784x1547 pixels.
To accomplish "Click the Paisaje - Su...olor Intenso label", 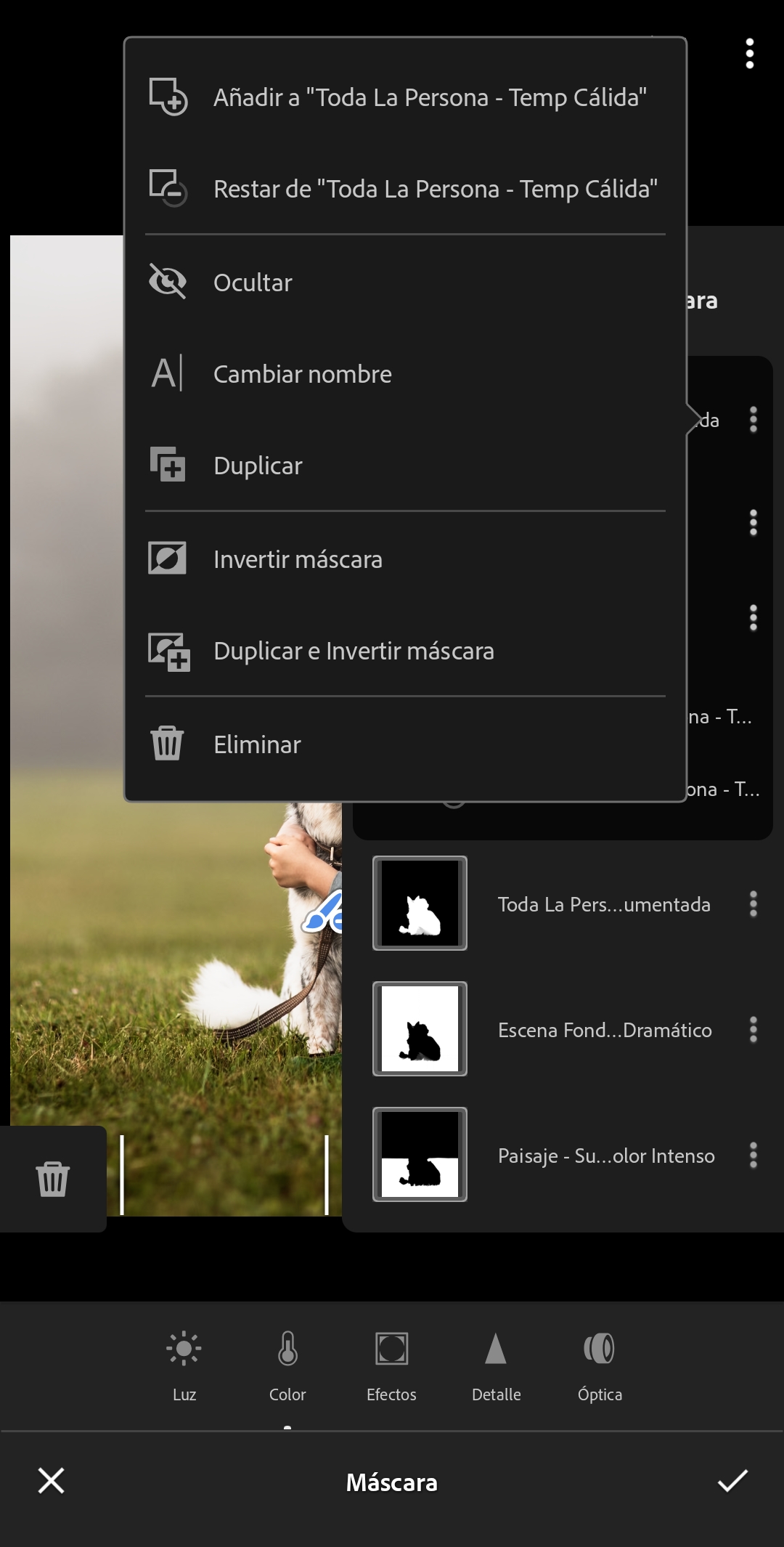I will click(606, 1156).
